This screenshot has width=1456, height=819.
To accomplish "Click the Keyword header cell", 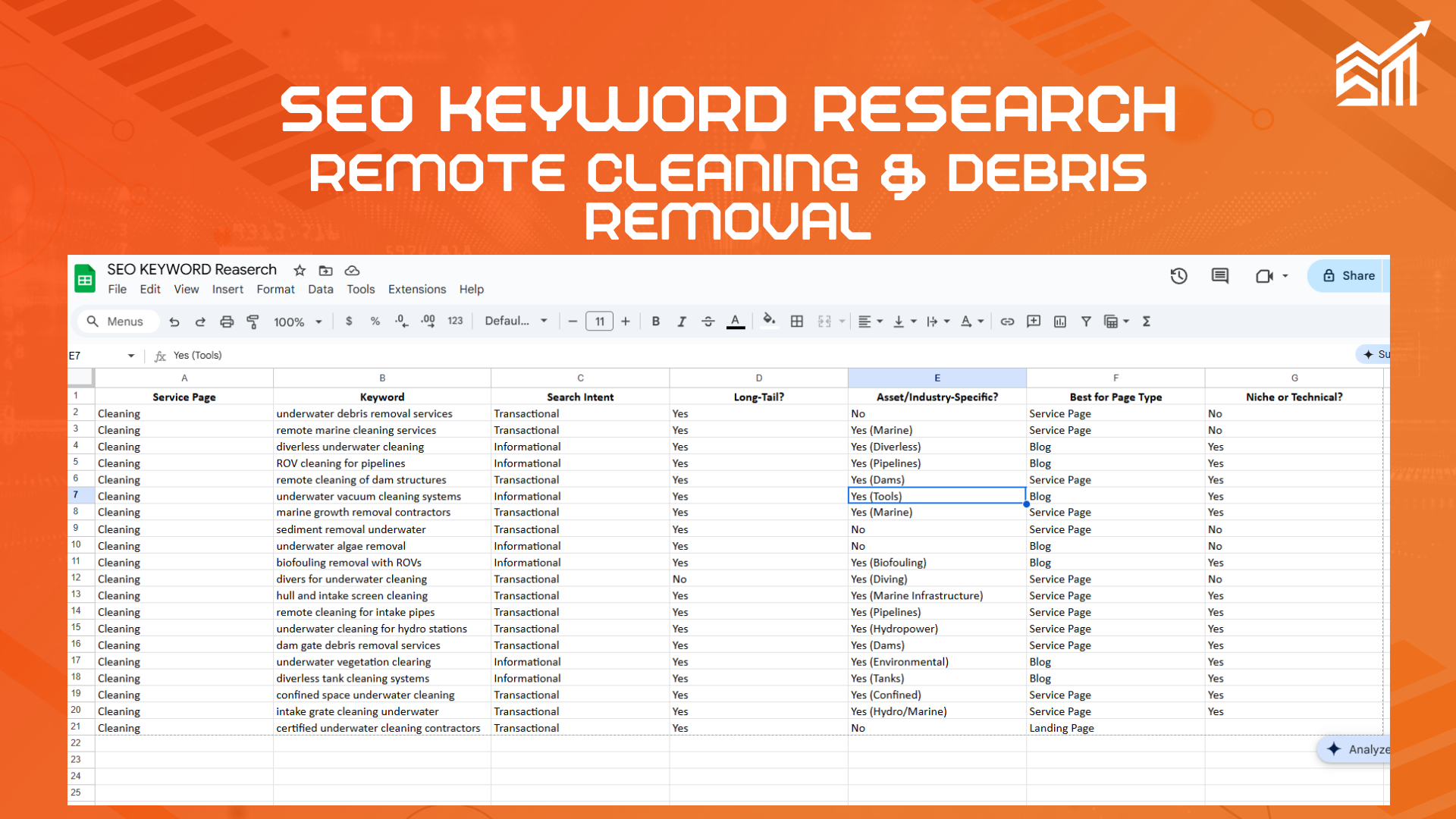I will (382, 397).
